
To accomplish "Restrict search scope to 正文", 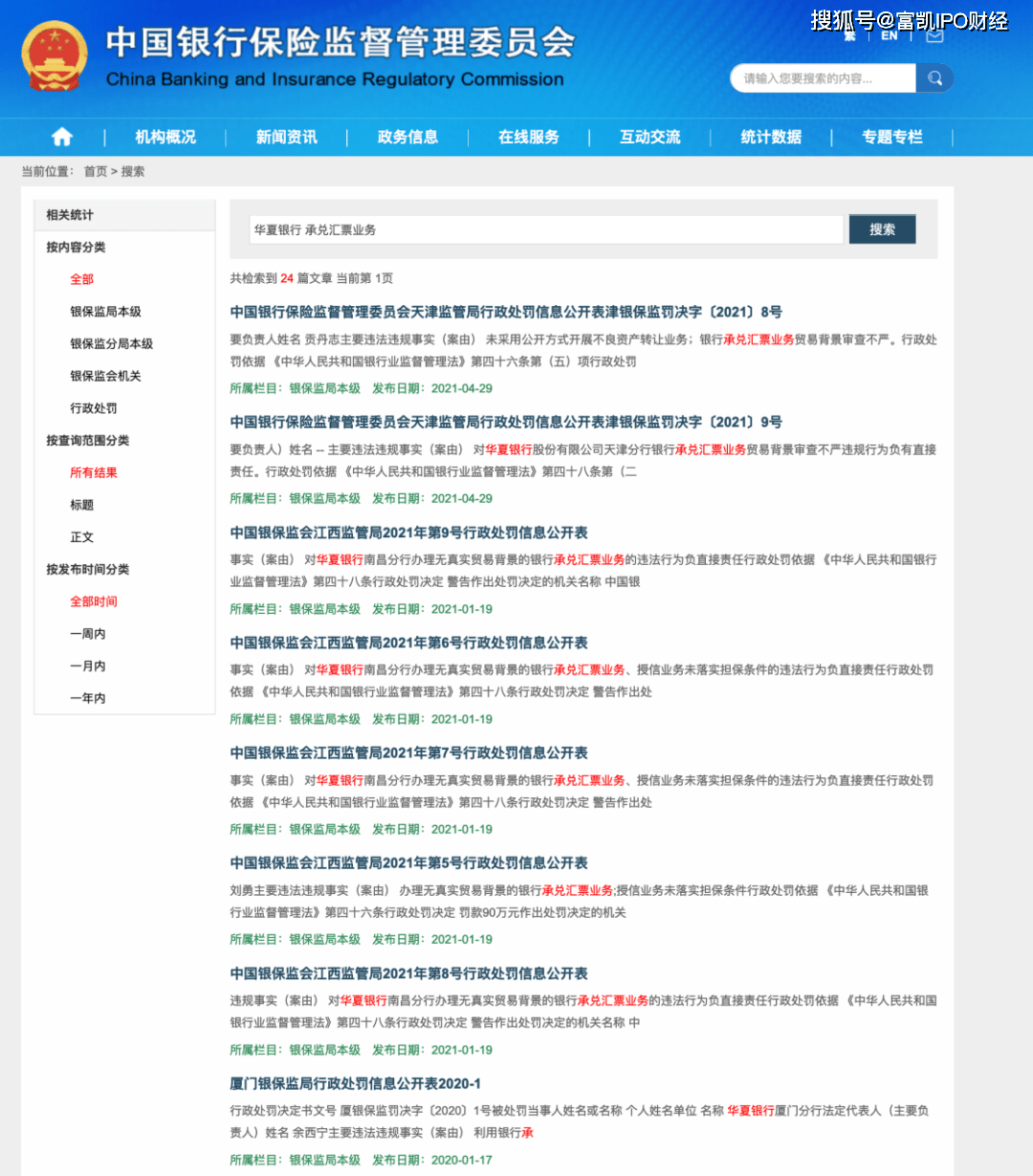I will [81, 537].
